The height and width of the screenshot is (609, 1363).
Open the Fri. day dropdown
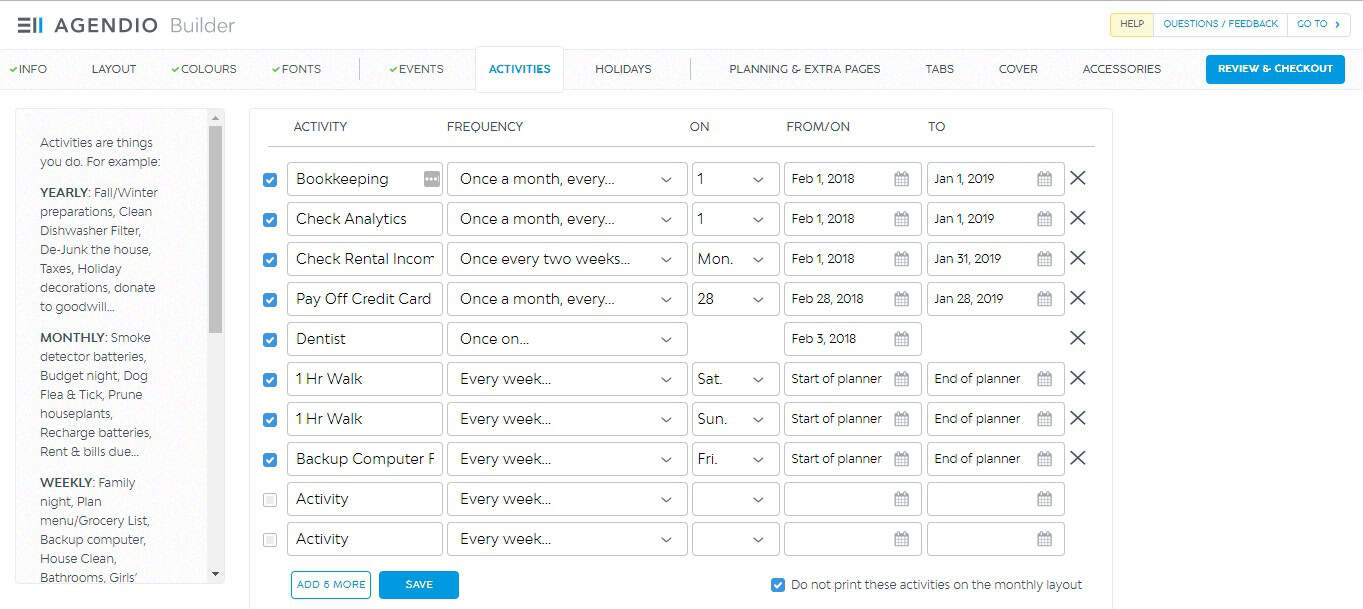click(735, 459)
